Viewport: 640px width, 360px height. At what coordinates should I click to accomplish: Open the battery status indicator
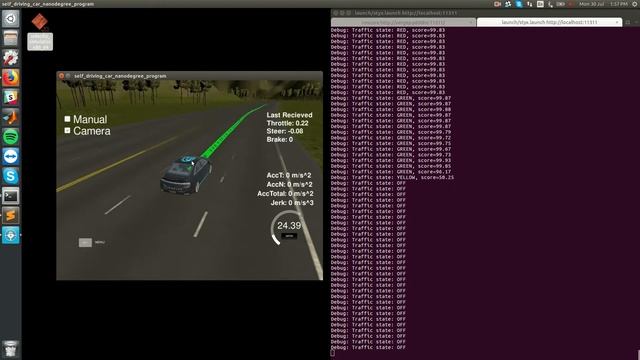coord(561,4)
